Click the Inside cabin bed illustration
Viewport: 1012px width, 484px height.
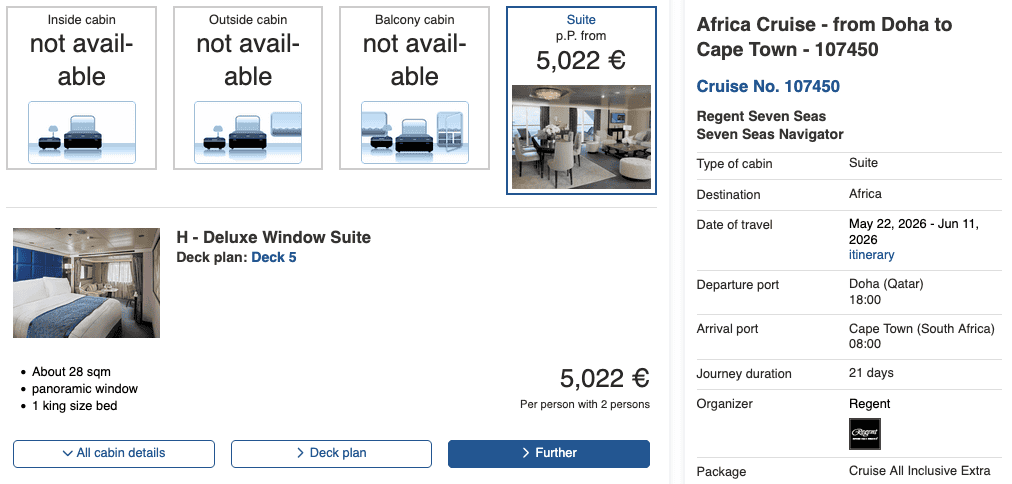[x=82, y=132]
